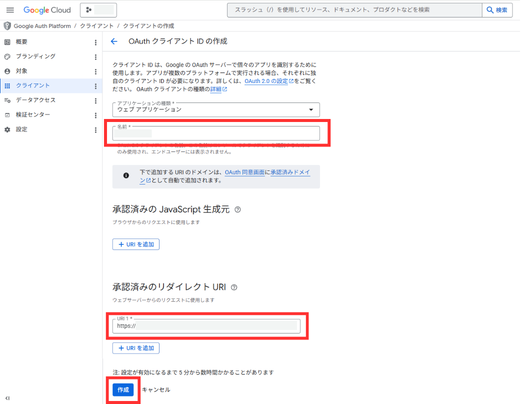Open more options menu next to 設定
The image size is (521, 404).
tap(96, 130)
